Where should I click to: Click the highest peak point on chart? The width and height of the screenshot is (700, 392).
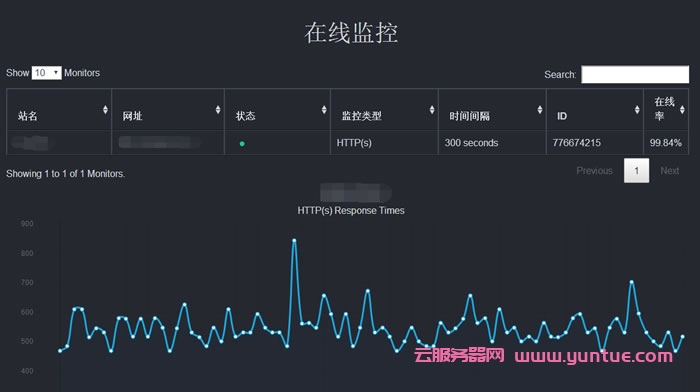[294, 241]
